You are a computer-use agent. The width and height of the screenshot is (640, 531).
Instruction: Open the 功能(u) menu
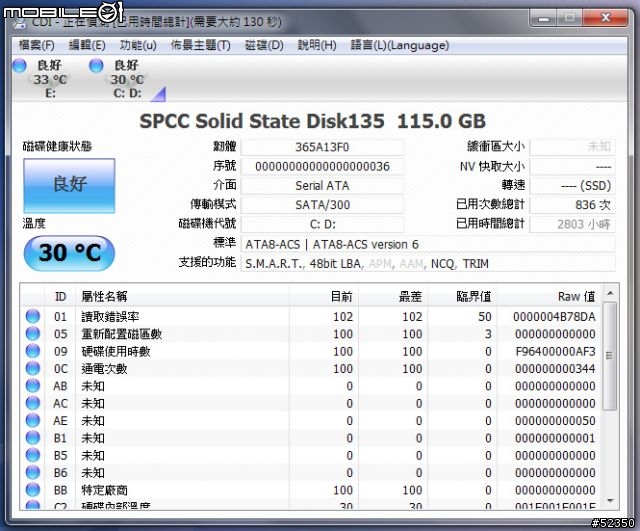tap(138, 45)
